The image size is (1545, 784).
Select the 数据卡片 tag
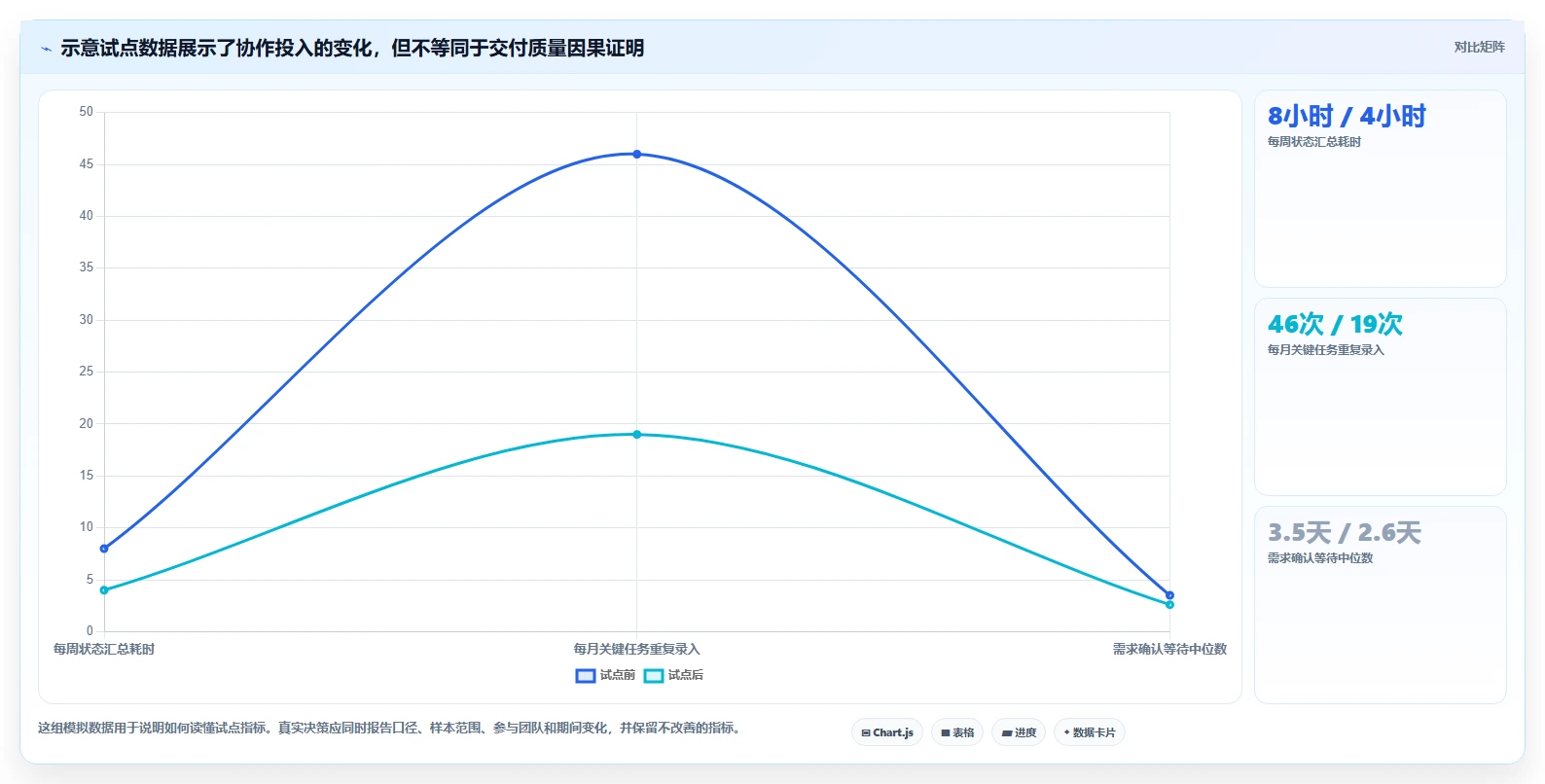point(1090,732)
